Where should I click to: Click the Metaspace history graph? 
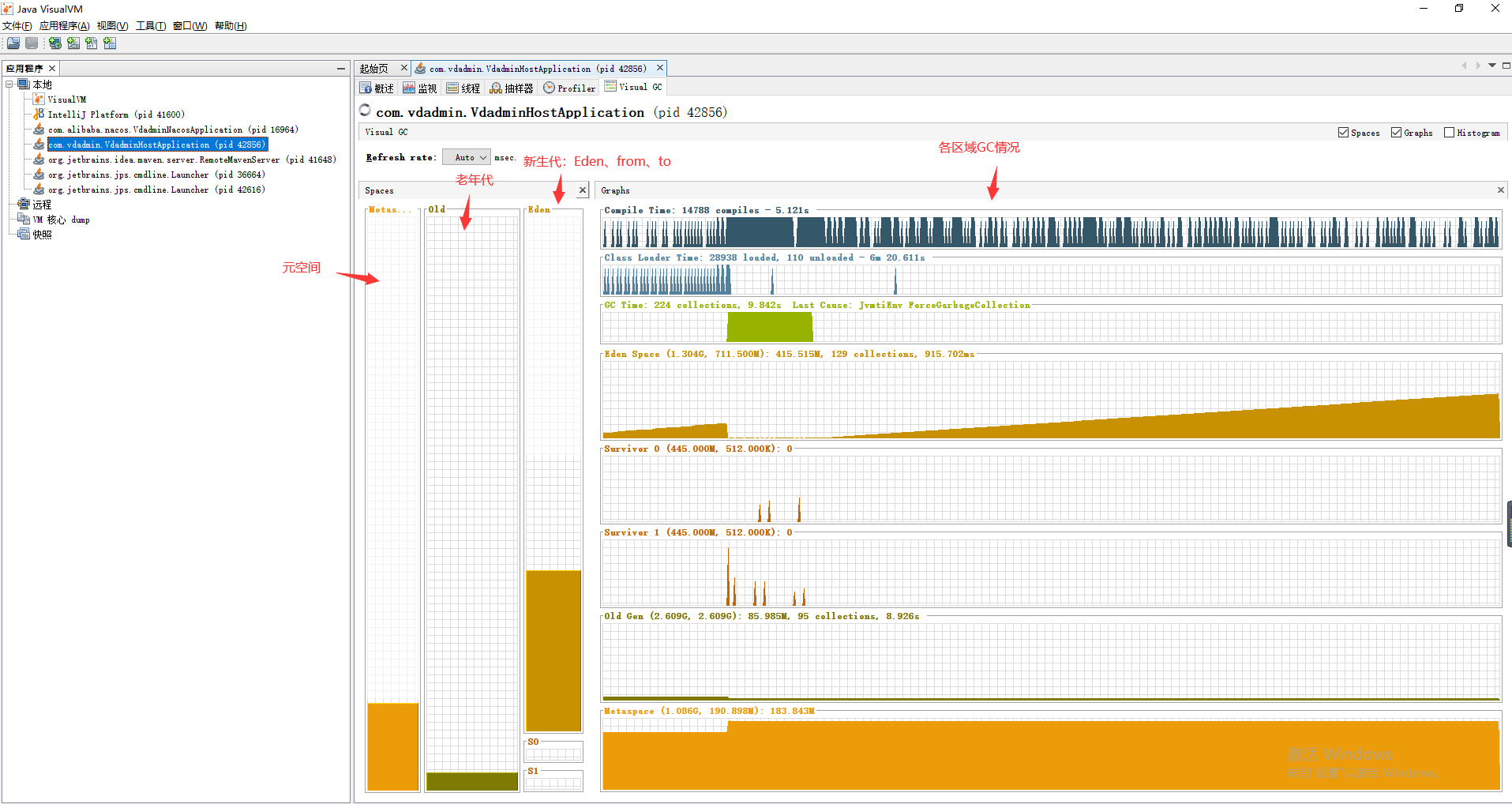(x=1051, y=753)
